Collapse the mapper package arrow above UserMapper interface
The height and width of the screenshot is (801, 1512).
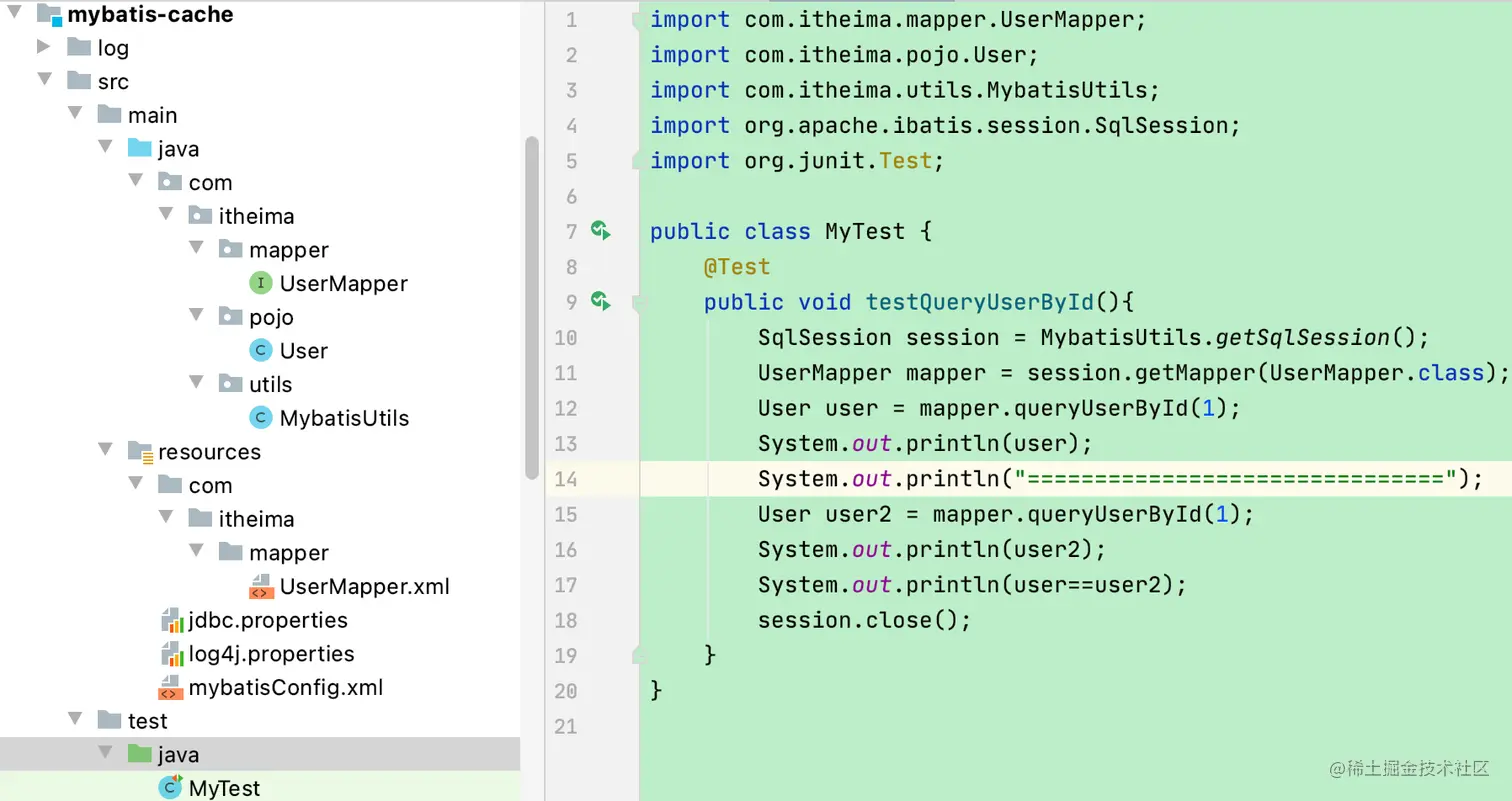point(196,248)
